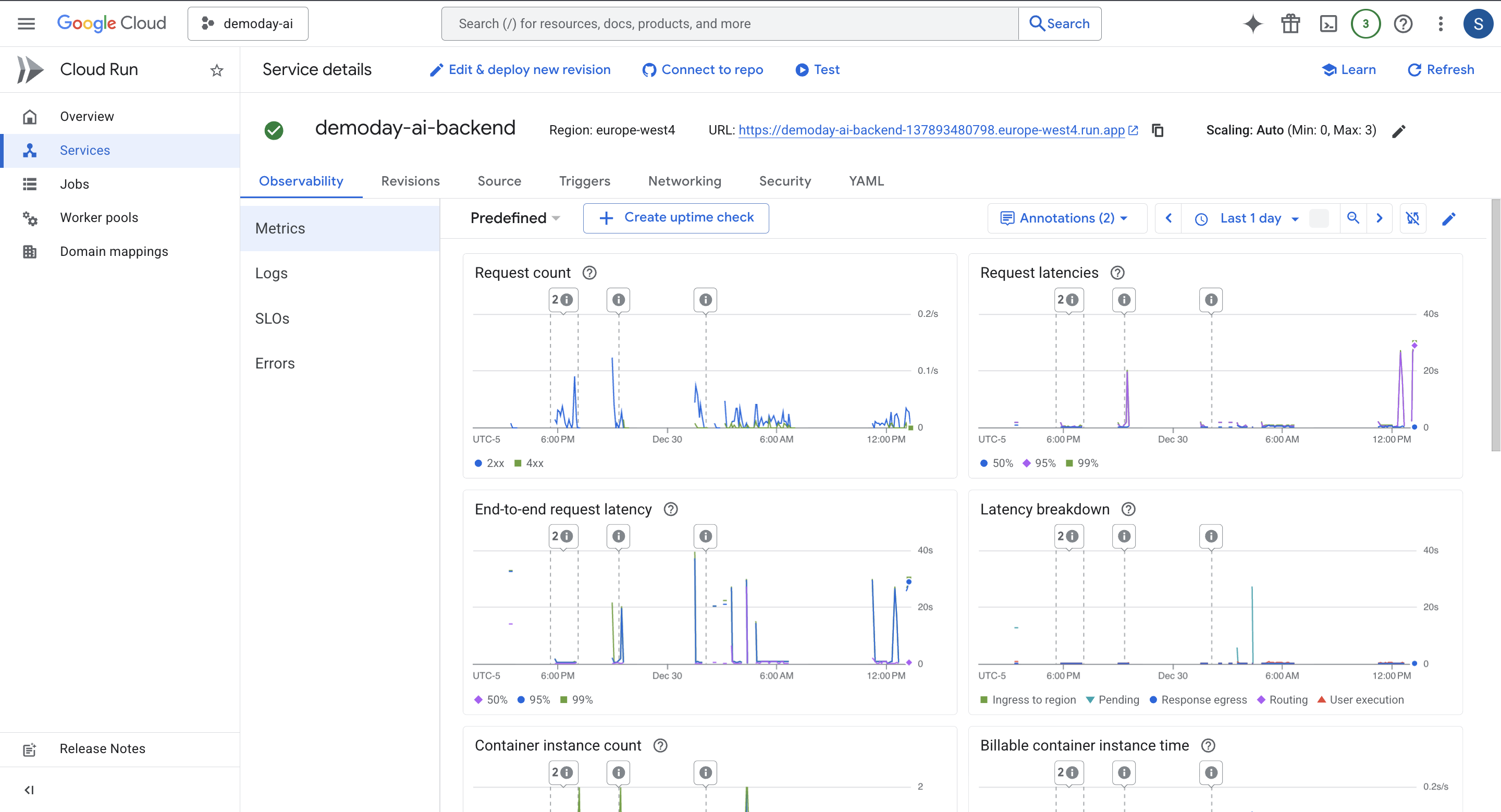This screenshot has height=812, width=1501.
Task: Click the magnifier to reset time zoom
Action: (1353, 218)
